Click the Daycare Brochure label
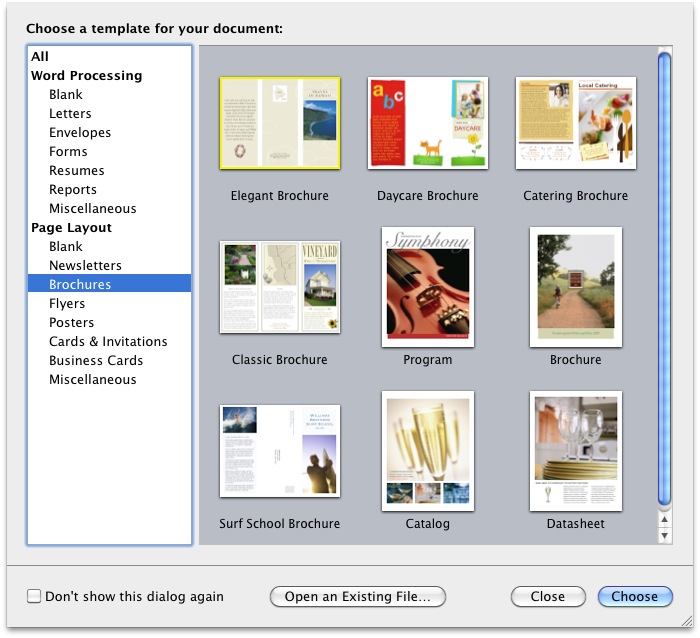Screen dimensions: 700x638 [428, 196]
